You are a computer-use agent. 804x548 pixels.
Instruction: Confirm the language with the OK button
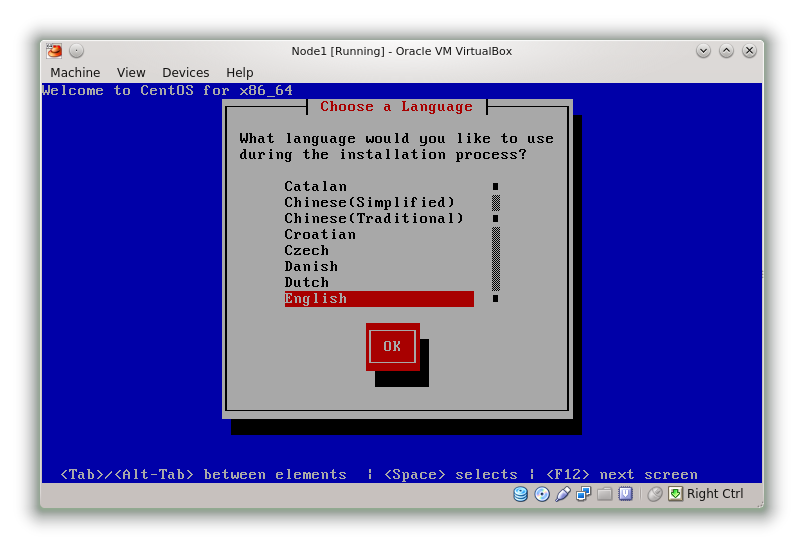coord(392,347)
